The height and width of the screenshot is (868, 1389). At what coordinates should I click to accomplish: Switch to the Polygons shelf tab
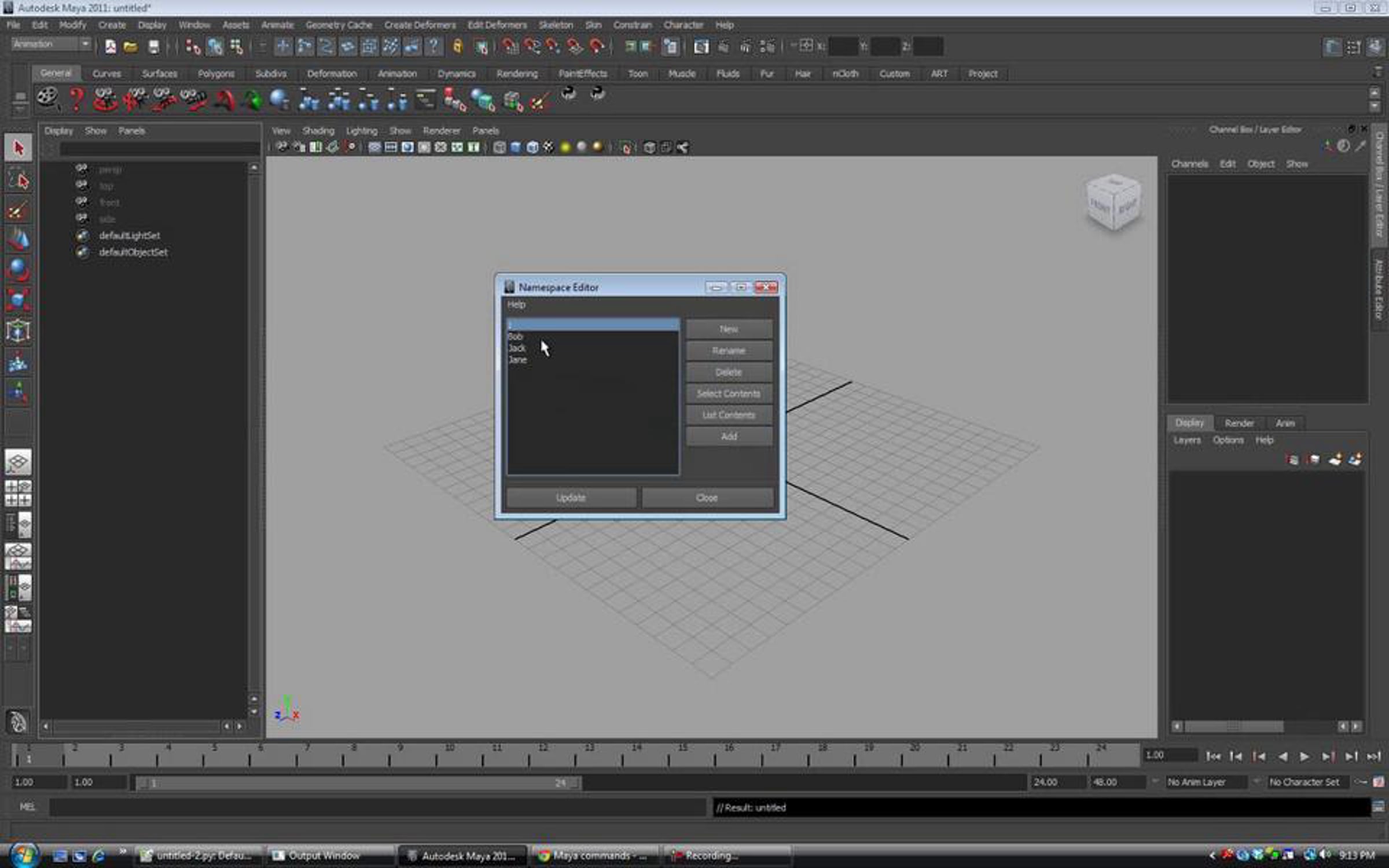216,73
